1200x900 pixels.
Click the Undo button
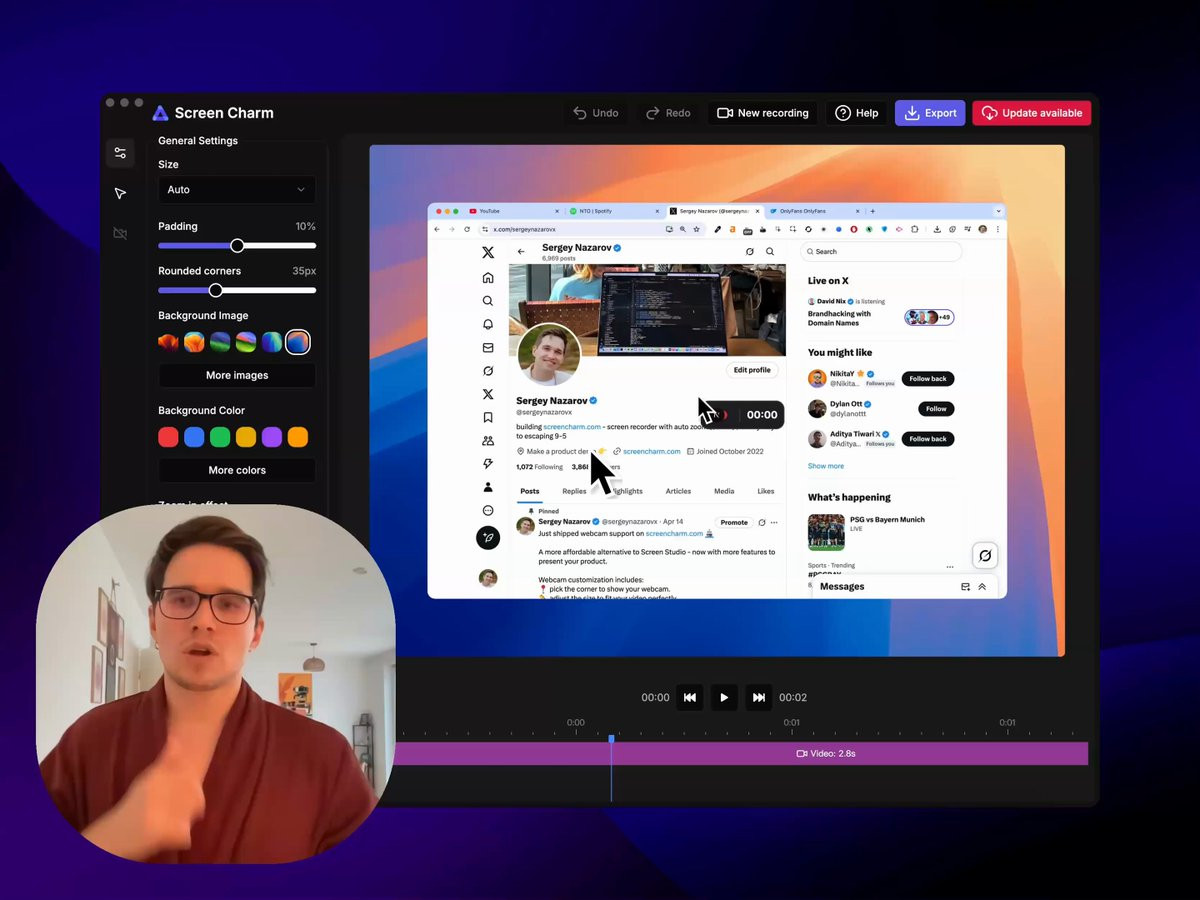click(596, 113)
